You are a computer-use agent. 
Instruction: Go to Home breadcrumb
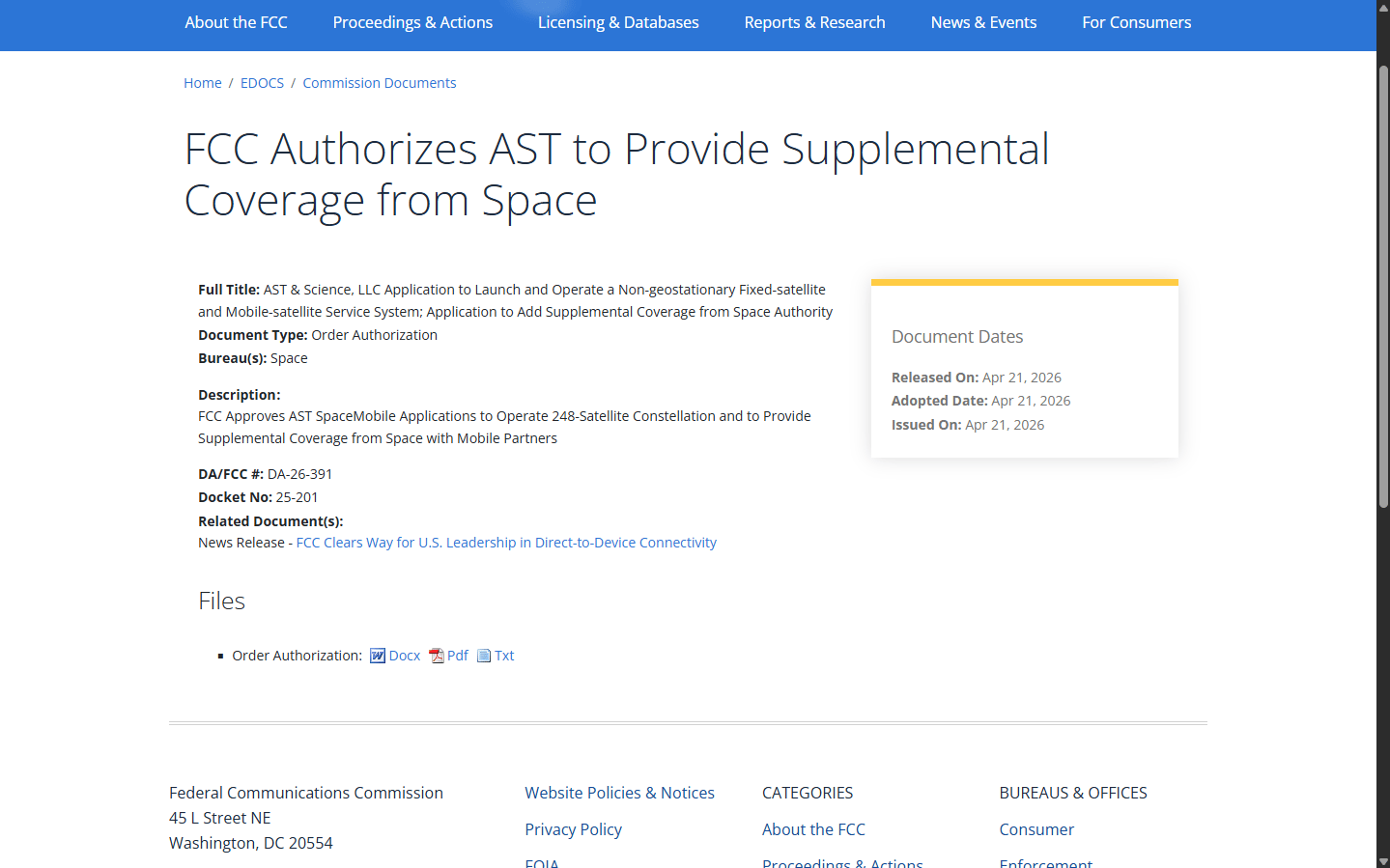[203, 83]
